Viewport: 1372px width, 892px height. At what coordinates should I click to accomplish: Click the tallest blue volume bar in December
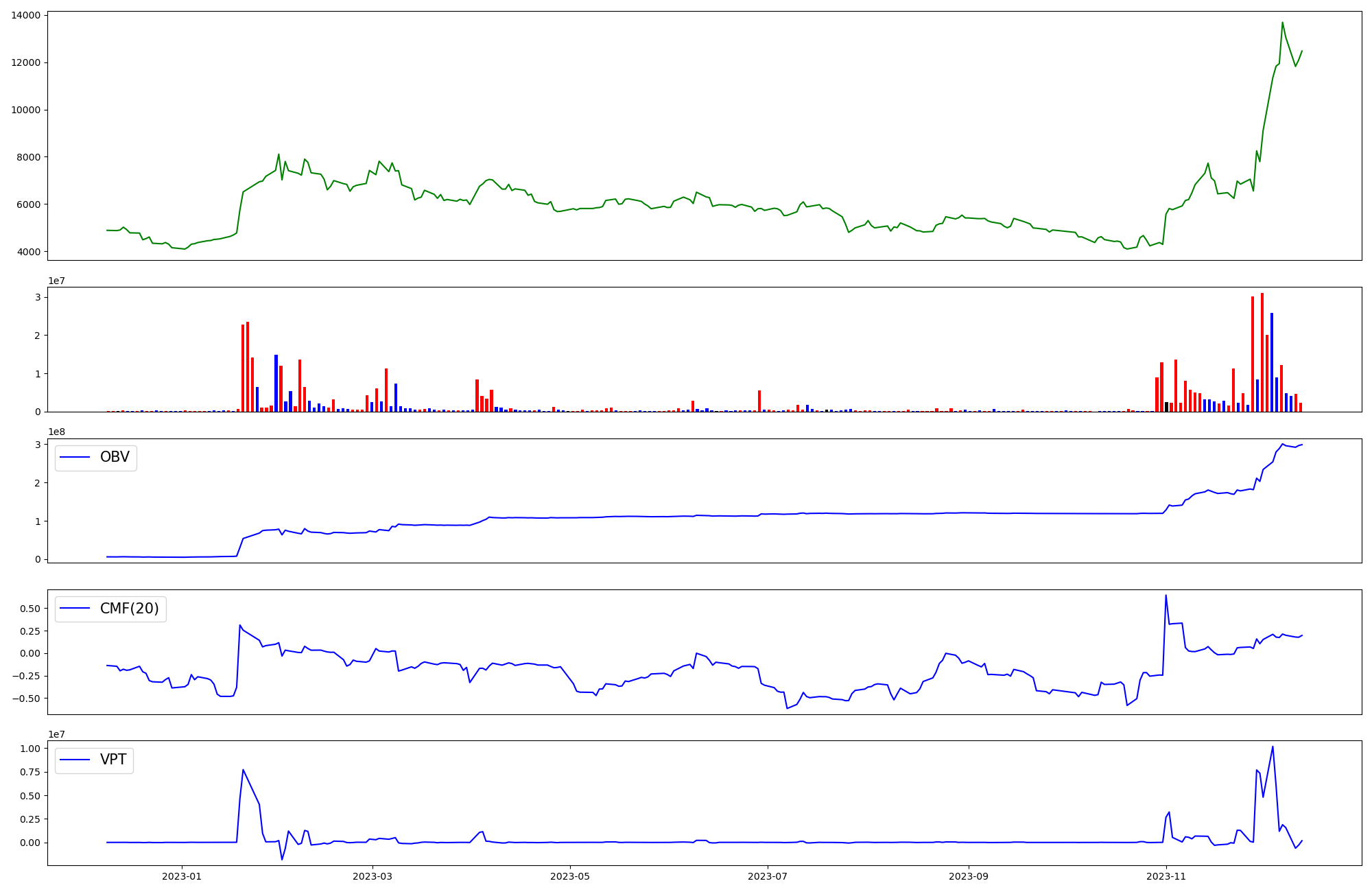point(1271,362)
